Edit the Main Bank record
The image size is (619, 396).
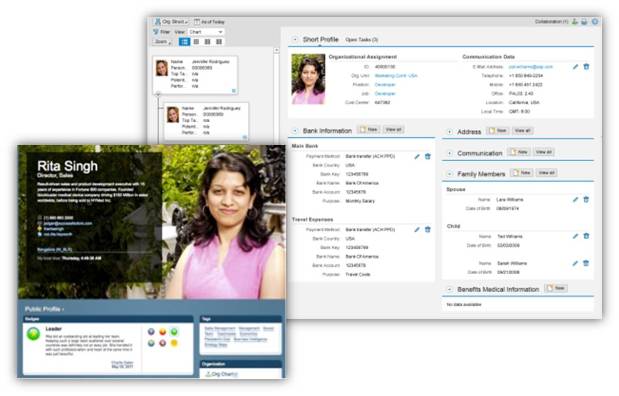[x=417, y=157]
